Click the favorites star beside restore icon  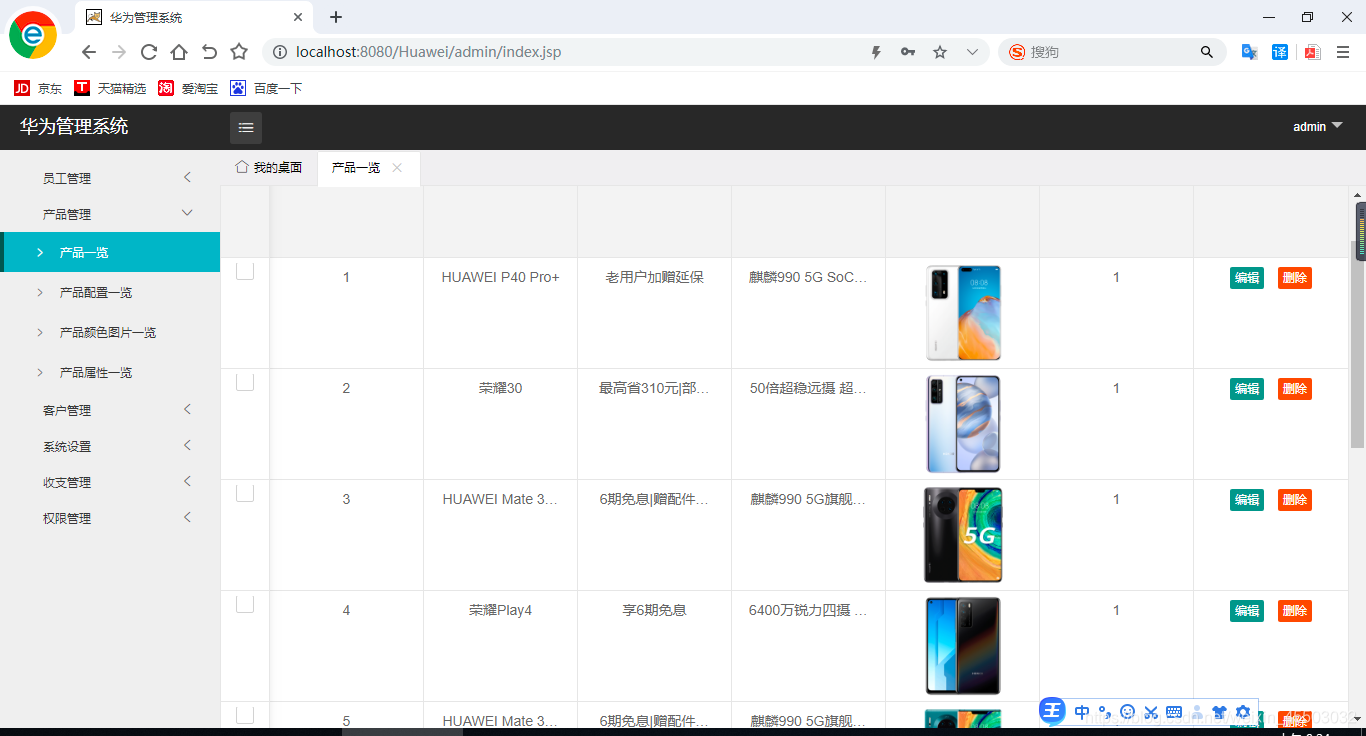[x=239, y=52]
